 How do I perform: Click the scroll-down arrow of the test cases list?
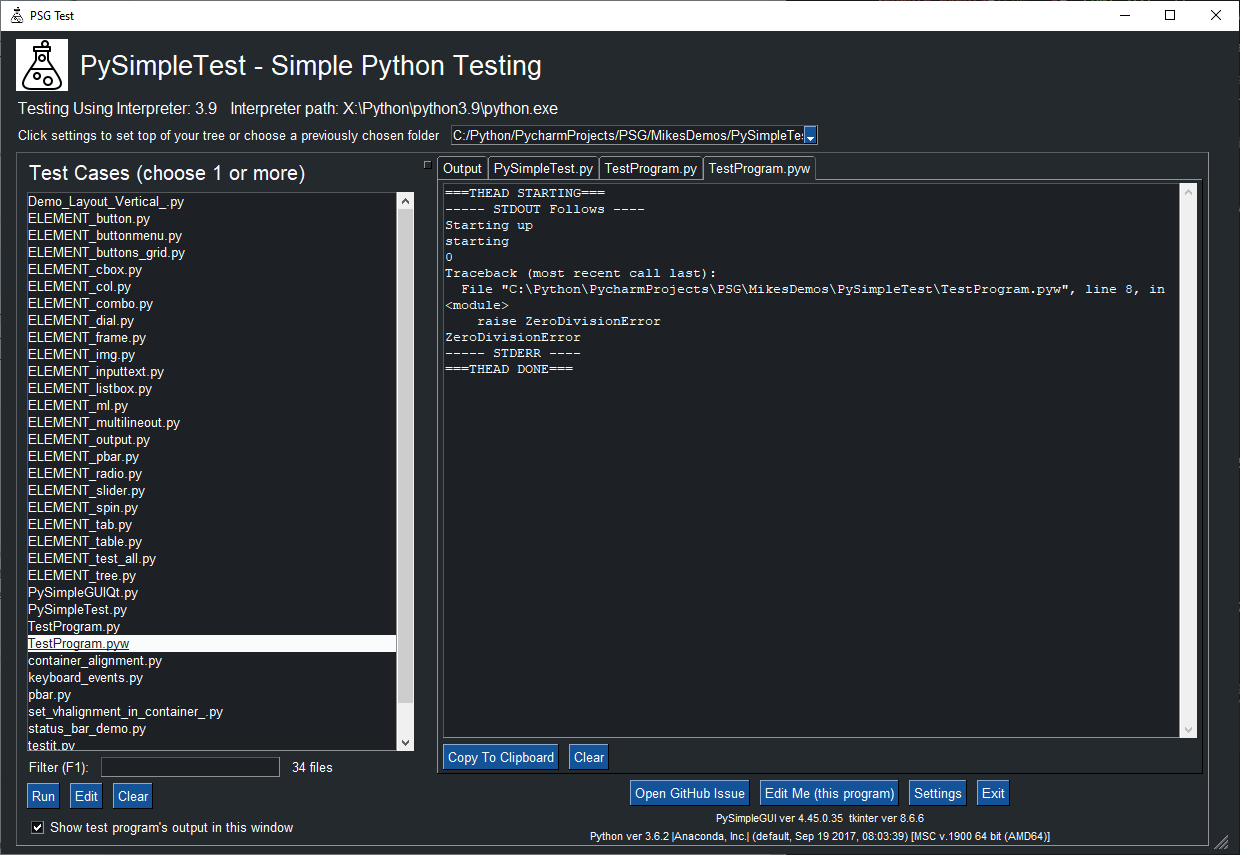(405, 740)
